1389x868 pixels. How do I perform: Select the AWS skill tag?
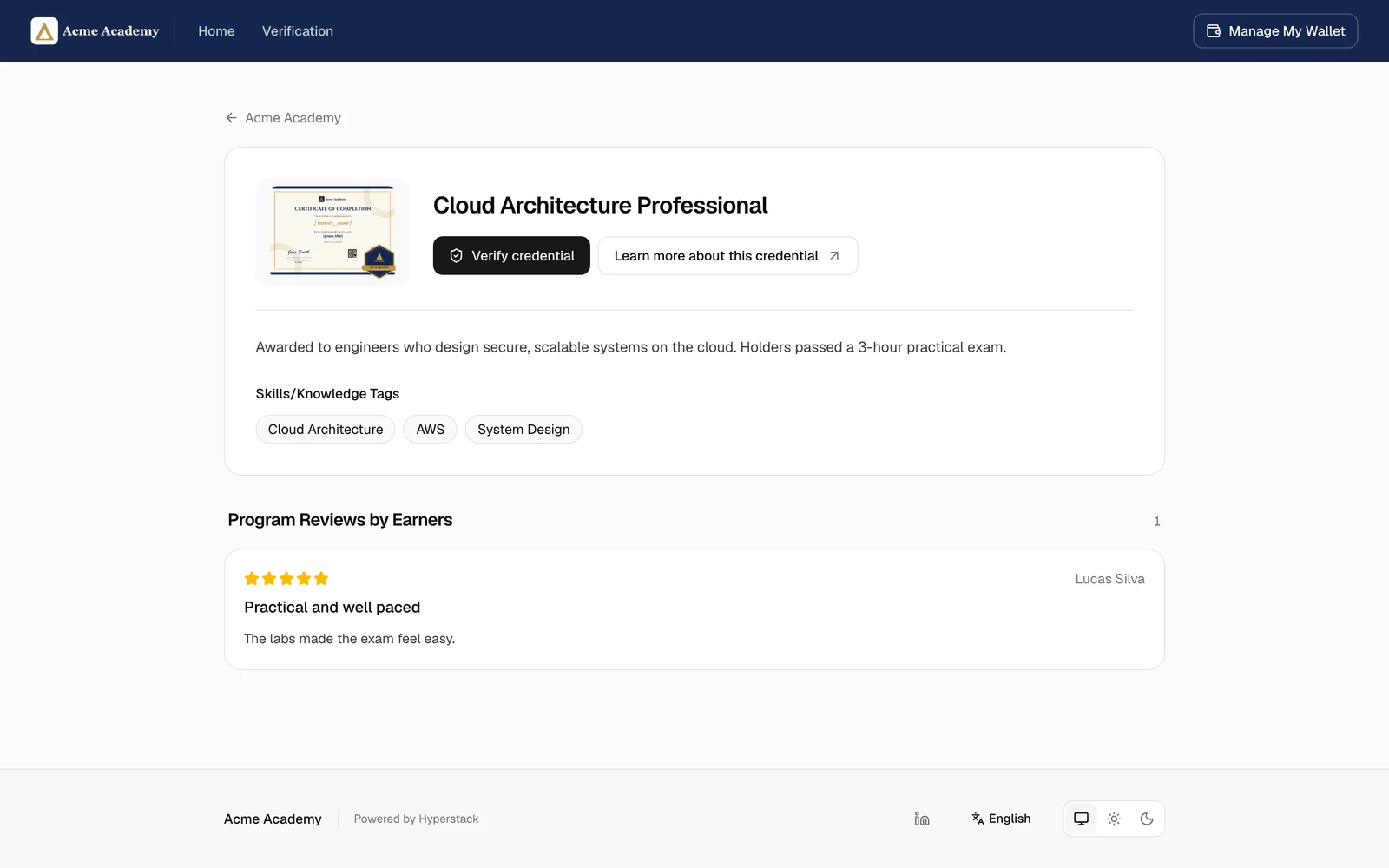pos(430,430)
